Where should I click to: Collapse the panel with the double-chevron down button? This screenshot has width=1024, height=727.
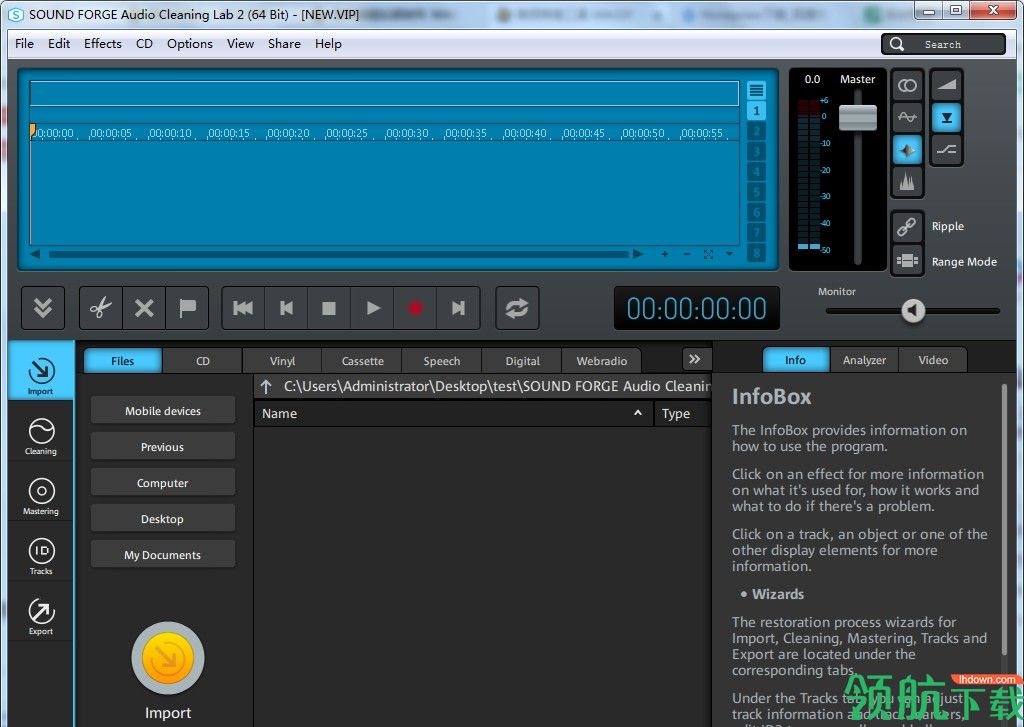43,308
